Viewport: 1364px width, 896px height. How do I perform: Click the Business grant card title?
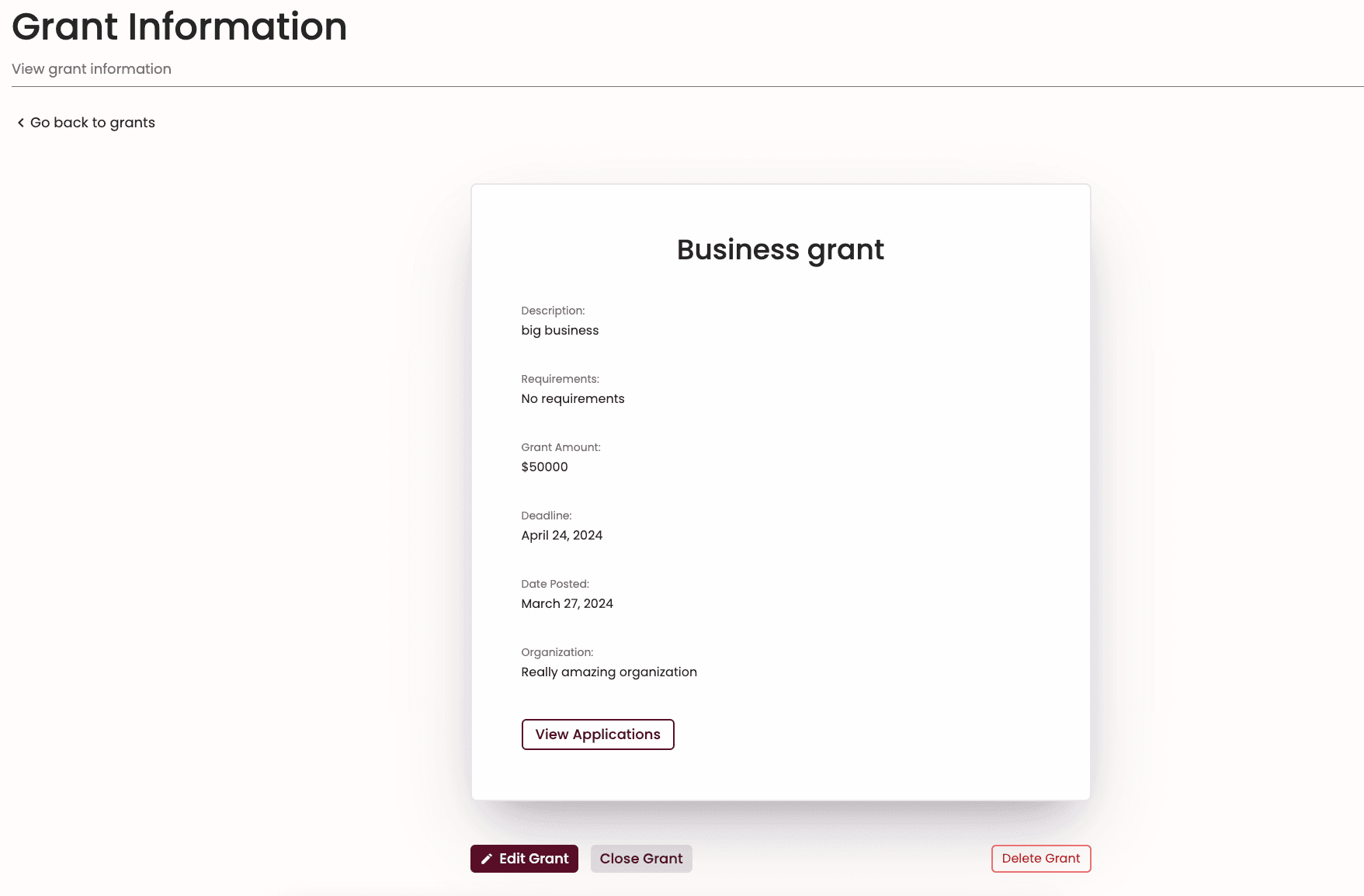pos(780,250)
